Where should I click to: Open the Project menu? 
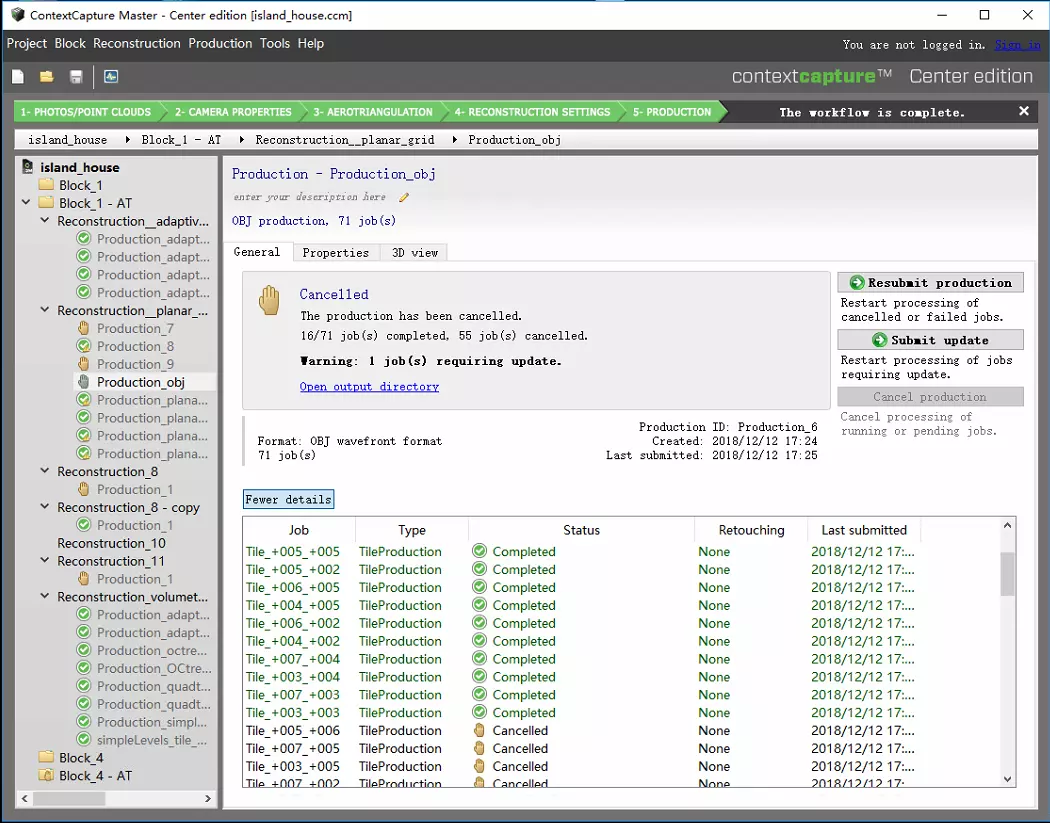(27, 44)
